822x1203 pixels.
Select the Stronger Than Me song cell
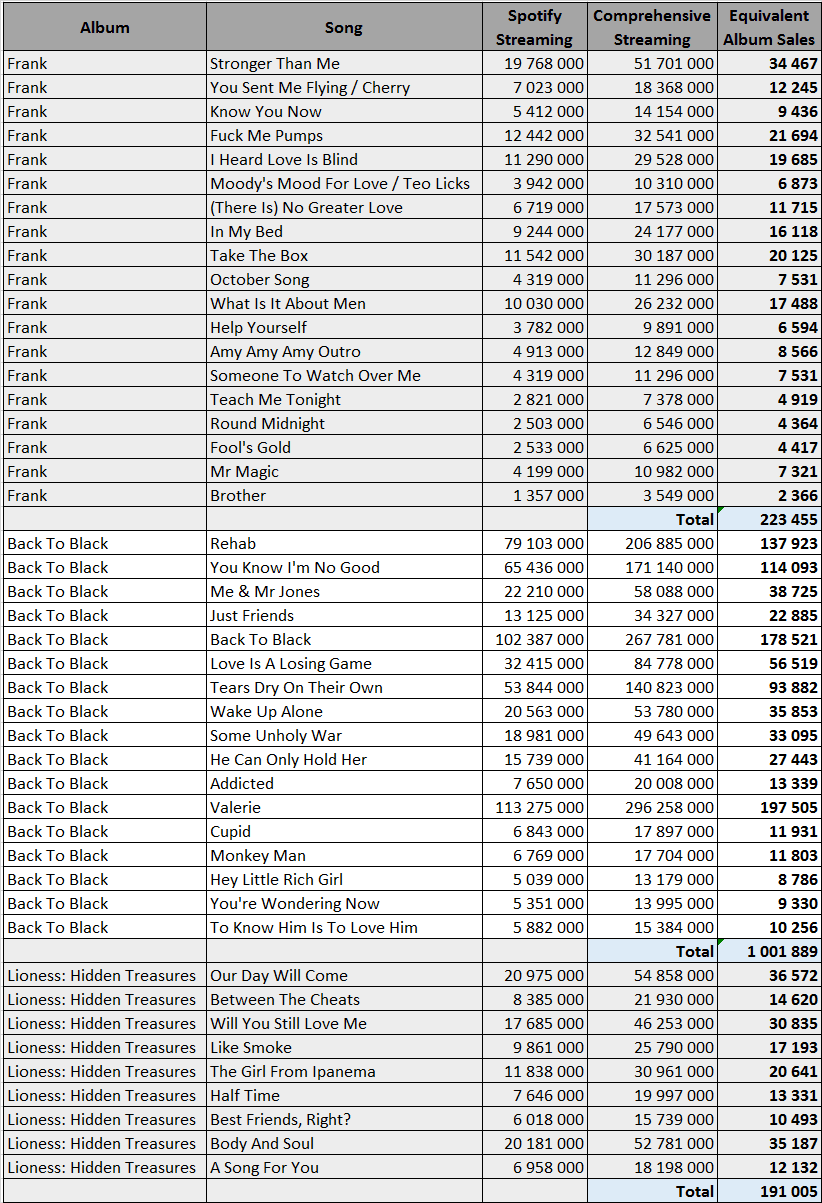(x=344, y=63)
